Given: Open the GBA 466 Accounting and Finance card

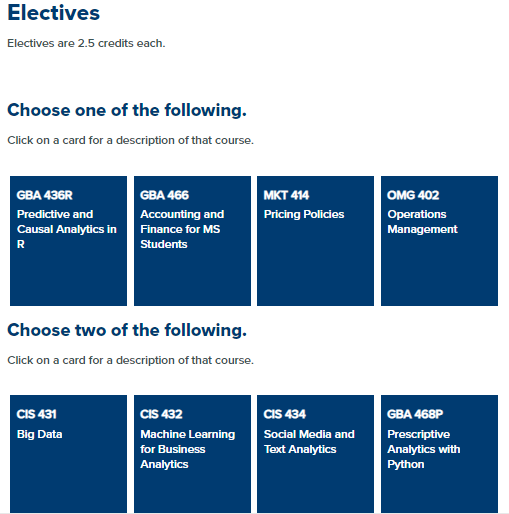Looking at the screenshot, I should [192, 241].
